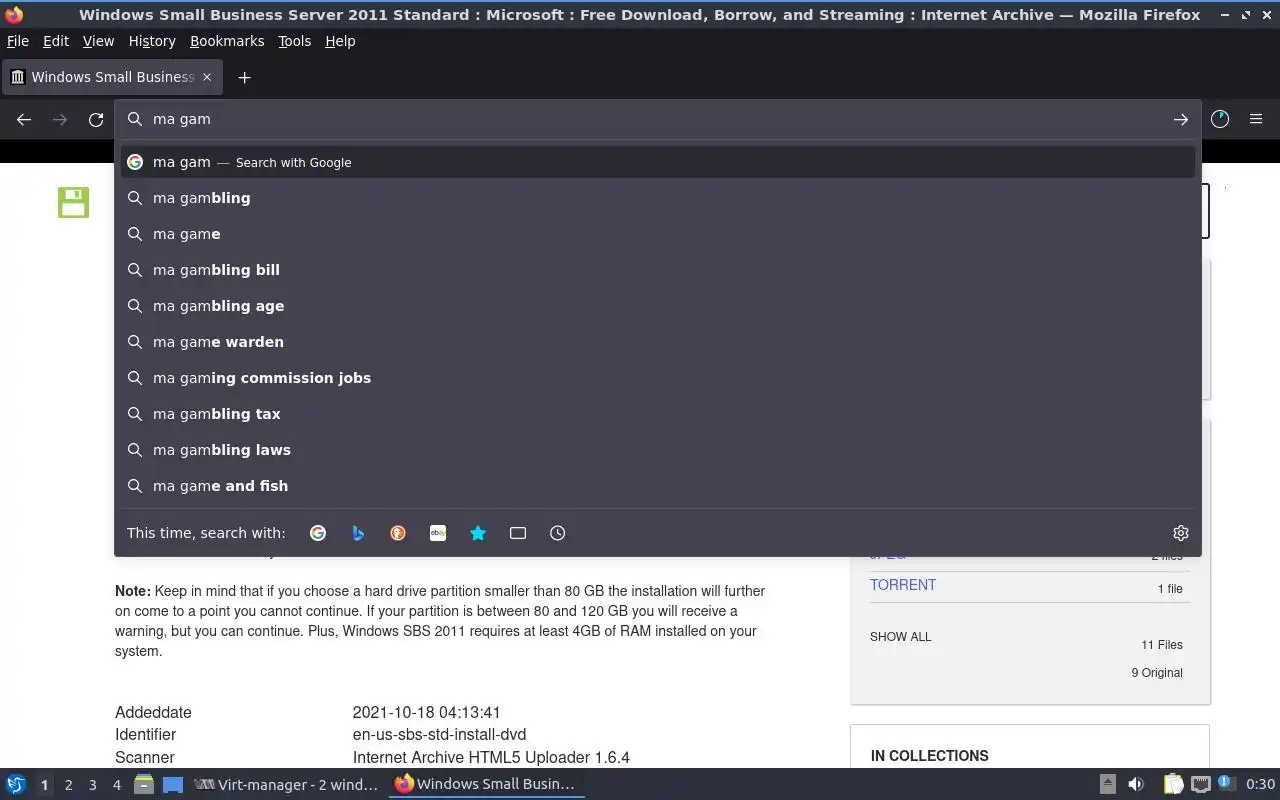Click the clock showing 0:30

click(1260, 784)
